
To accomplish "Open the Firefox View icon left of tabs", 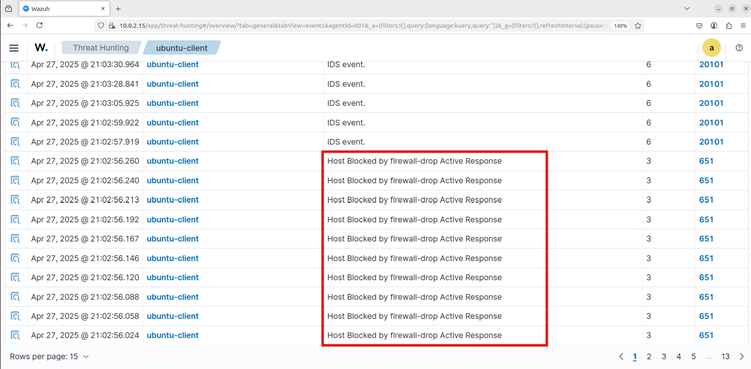I will 8,9.
